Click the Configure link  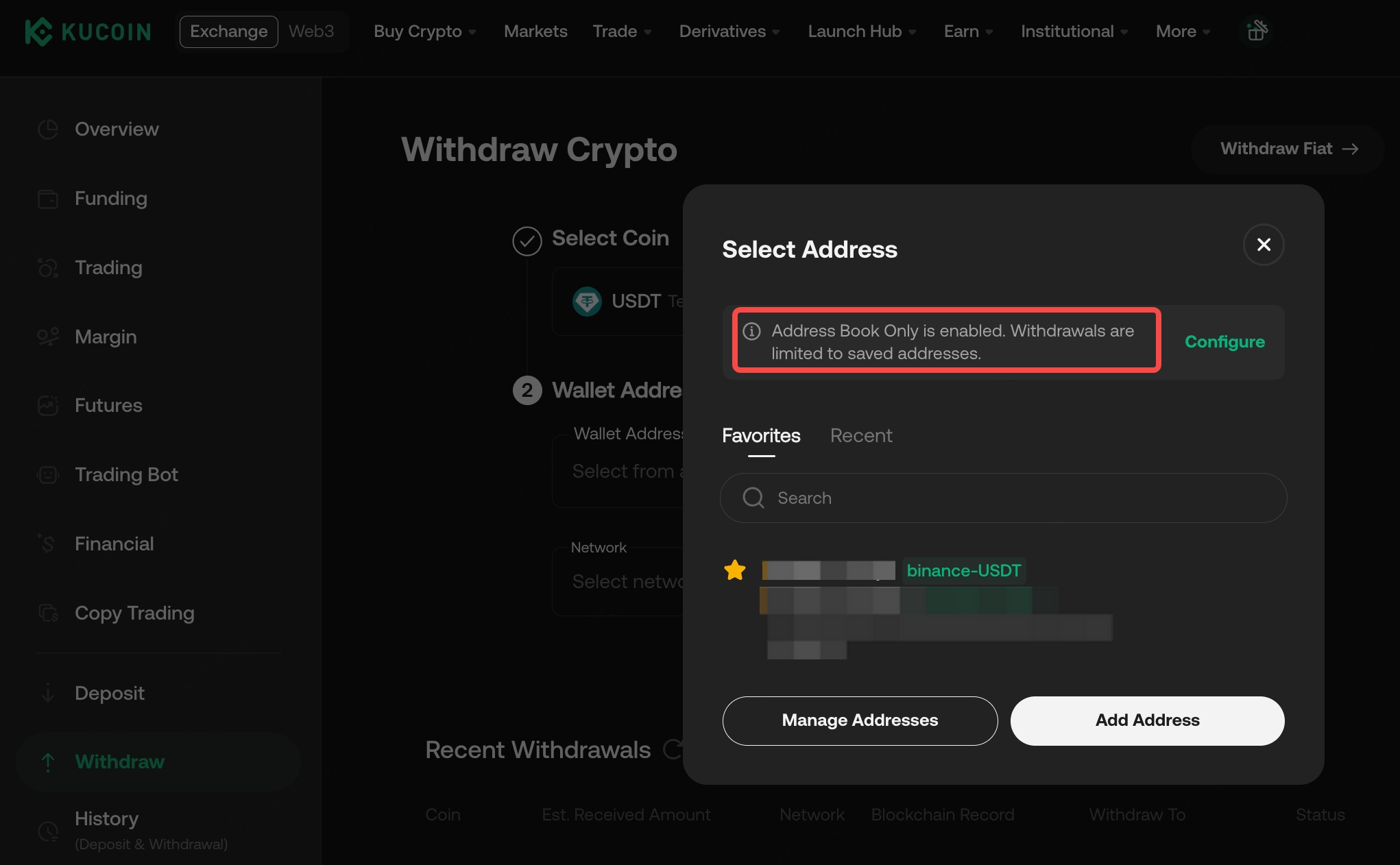(1224, 342)
